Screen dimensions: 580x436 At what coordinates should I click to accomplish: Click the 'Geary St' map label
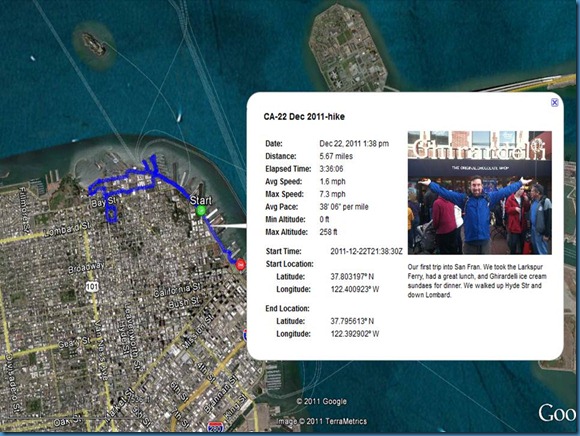coord(74,343)
